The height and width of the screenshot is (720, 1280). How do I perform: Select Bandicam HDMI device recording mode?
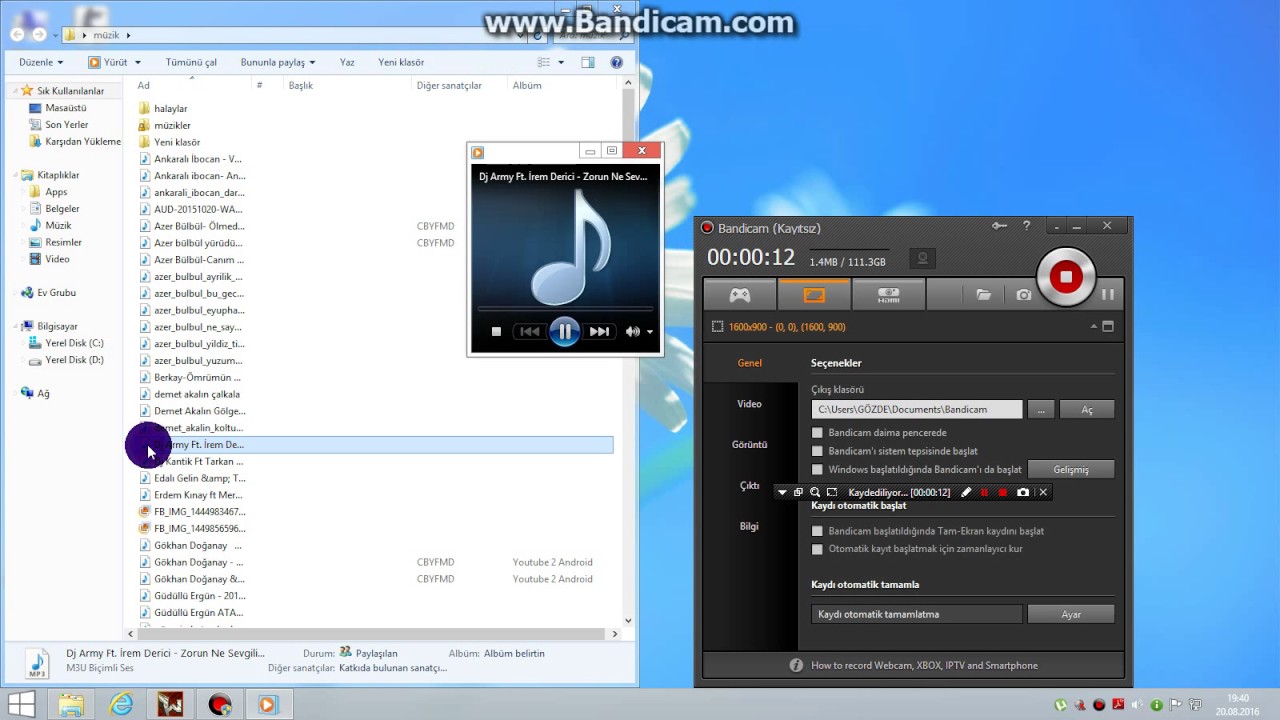click(x=888, y=295)
